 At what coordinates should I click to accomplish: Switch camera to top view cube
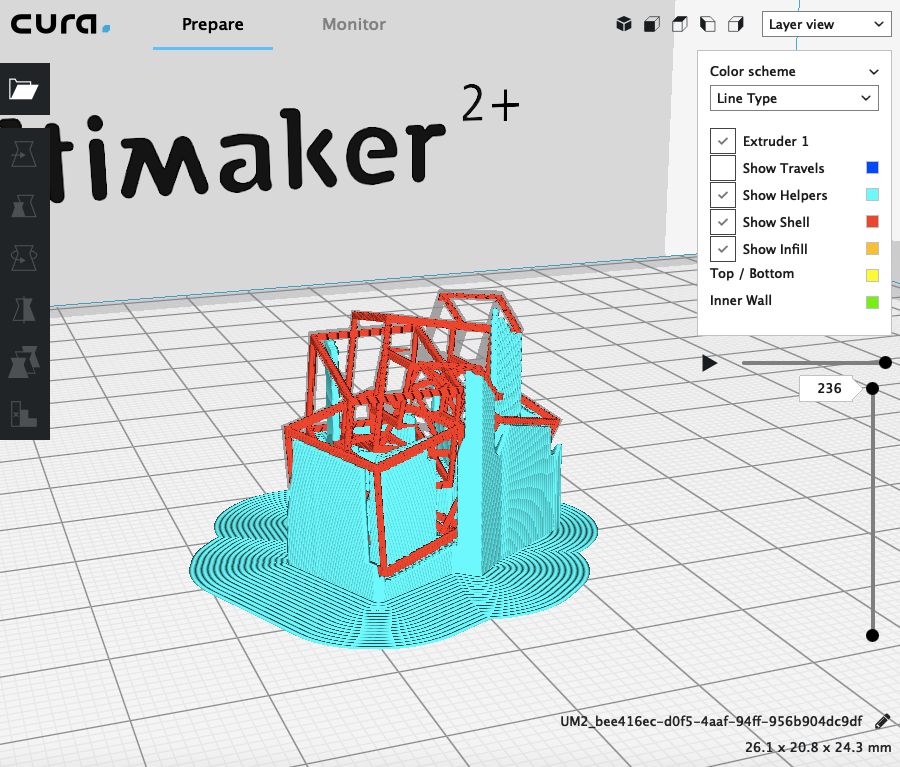pyautogui.click(x=680, y=24)
